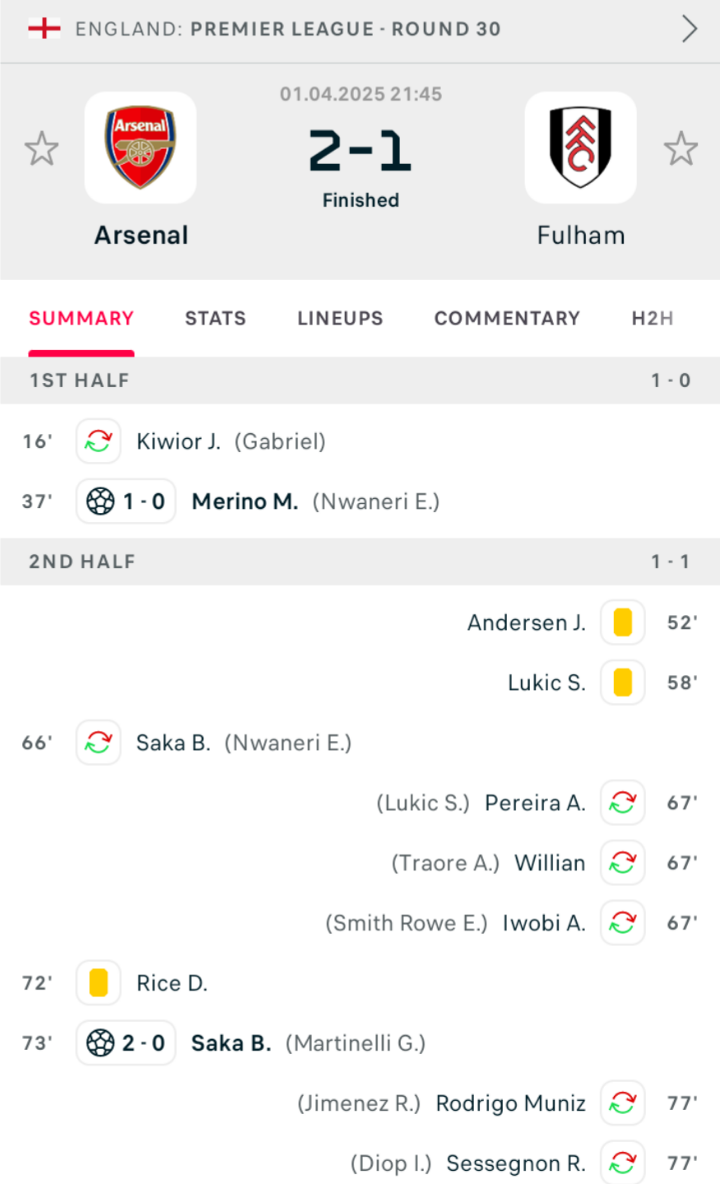
Task: Click Rice D. yellow card icon
Action: pos(99,983)
